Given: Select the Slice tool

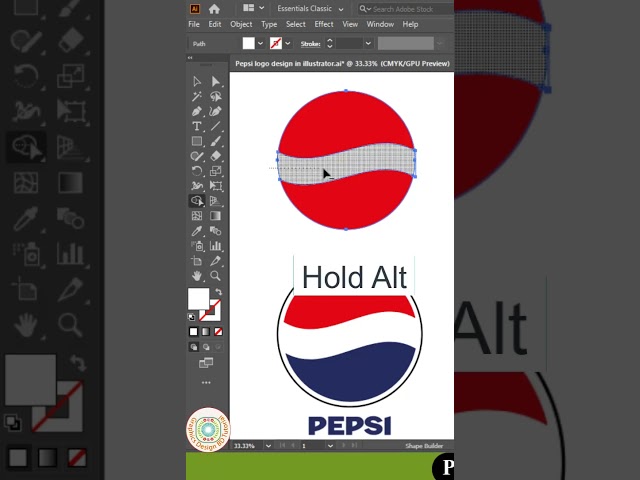Looking at the screenshot, I should click(215, 261).
